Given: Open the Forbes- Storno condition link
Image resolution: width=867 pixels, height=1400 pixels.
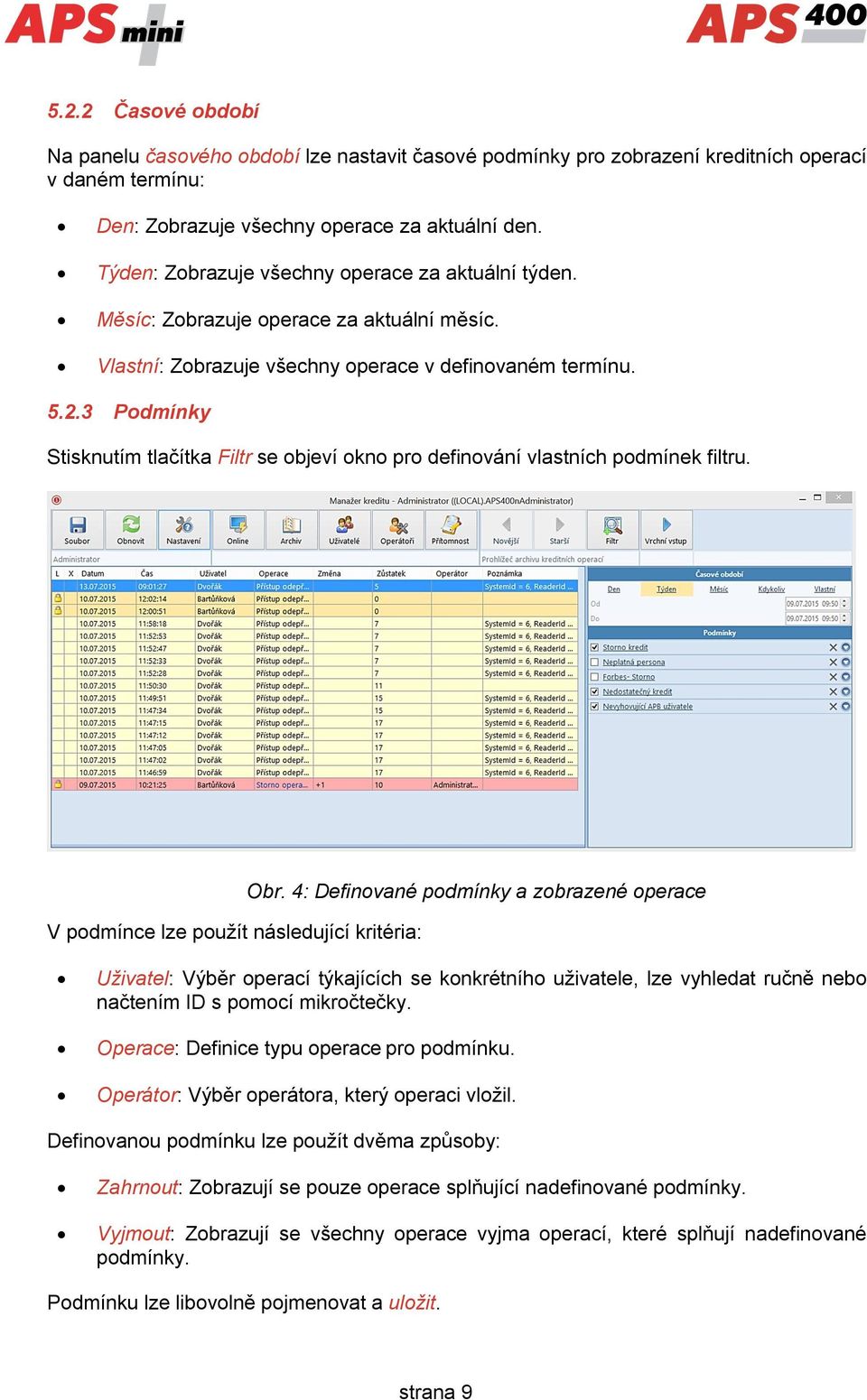Looking at the screenshot, I should (x=629, y=676).
